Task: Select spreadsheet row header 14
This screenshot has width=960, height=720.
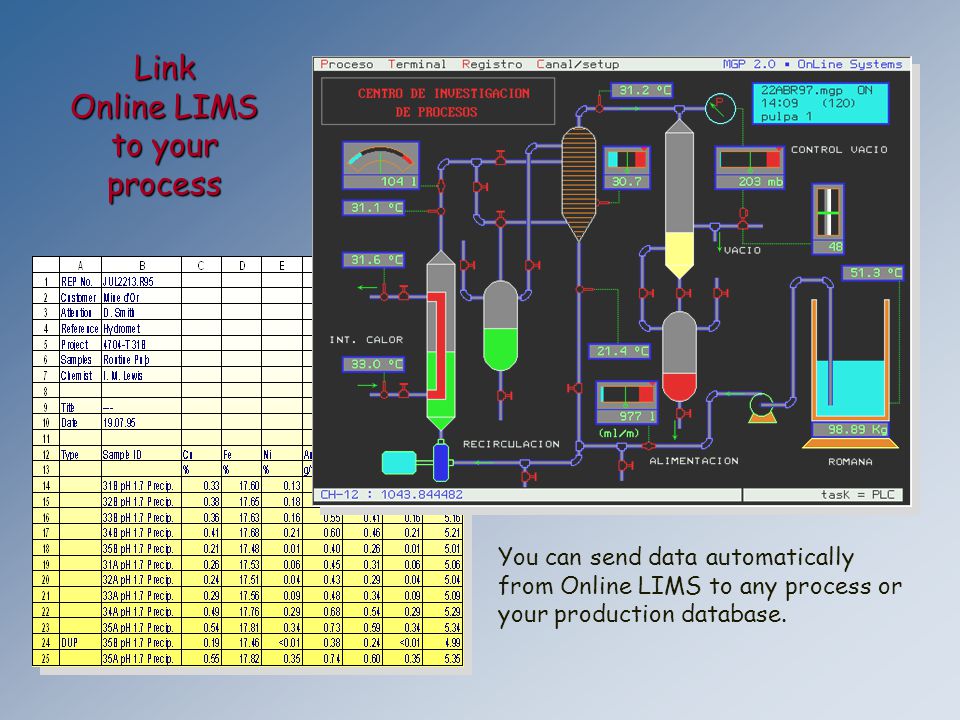Action: 46,486
